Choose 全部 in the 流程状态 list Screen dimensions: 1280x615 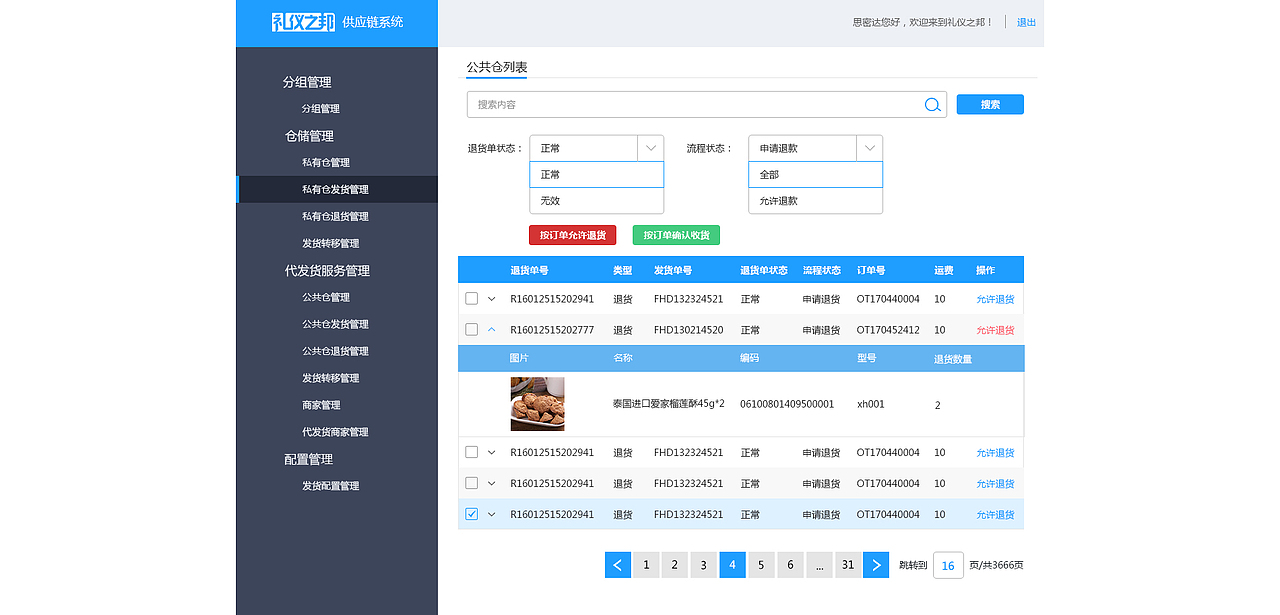[x=815, y=174]
